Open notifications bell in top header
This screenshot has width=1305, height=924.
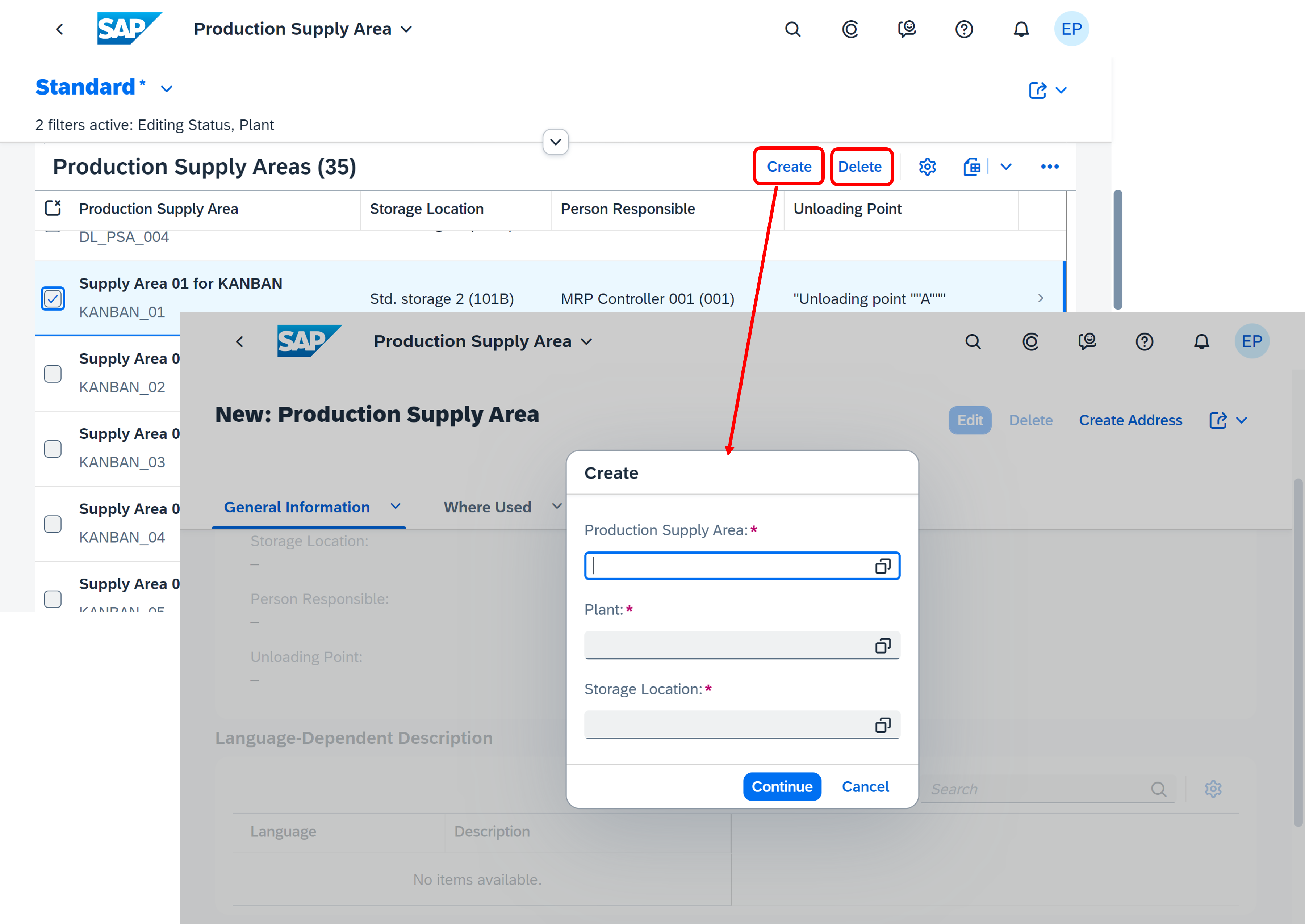coord(1021,29)
